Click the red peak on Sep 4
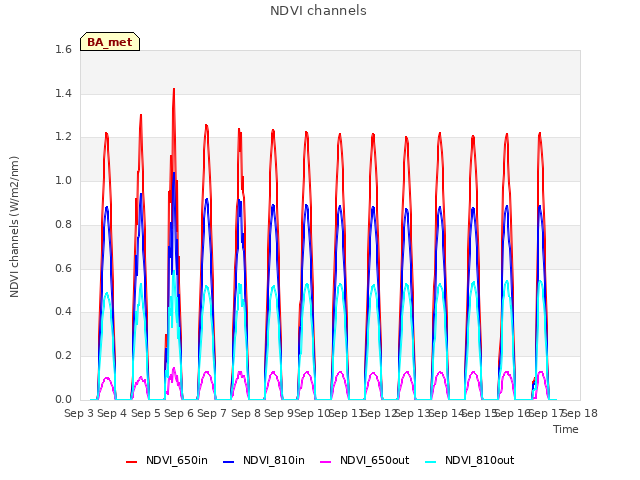 coord(141,116)
